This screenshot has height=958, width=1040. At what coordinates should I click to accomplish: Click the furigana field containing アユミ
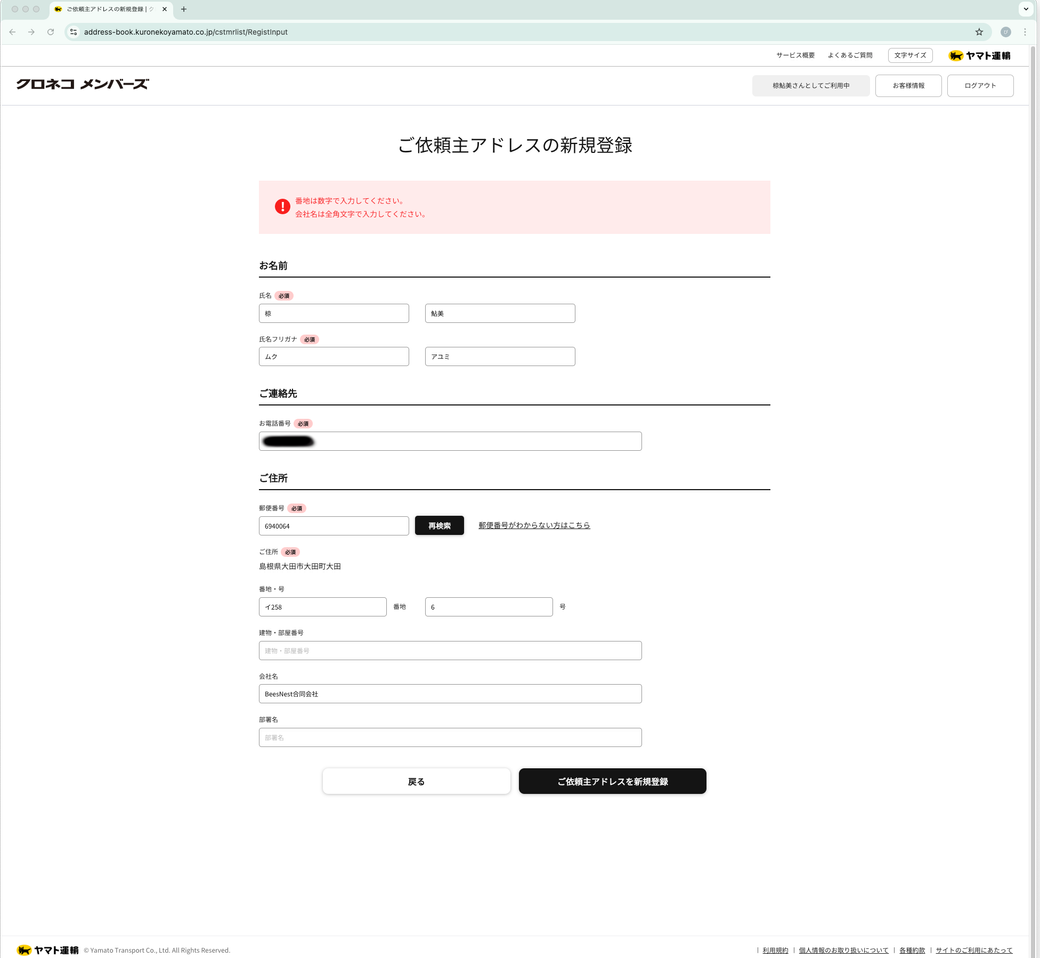coord(500,356)
